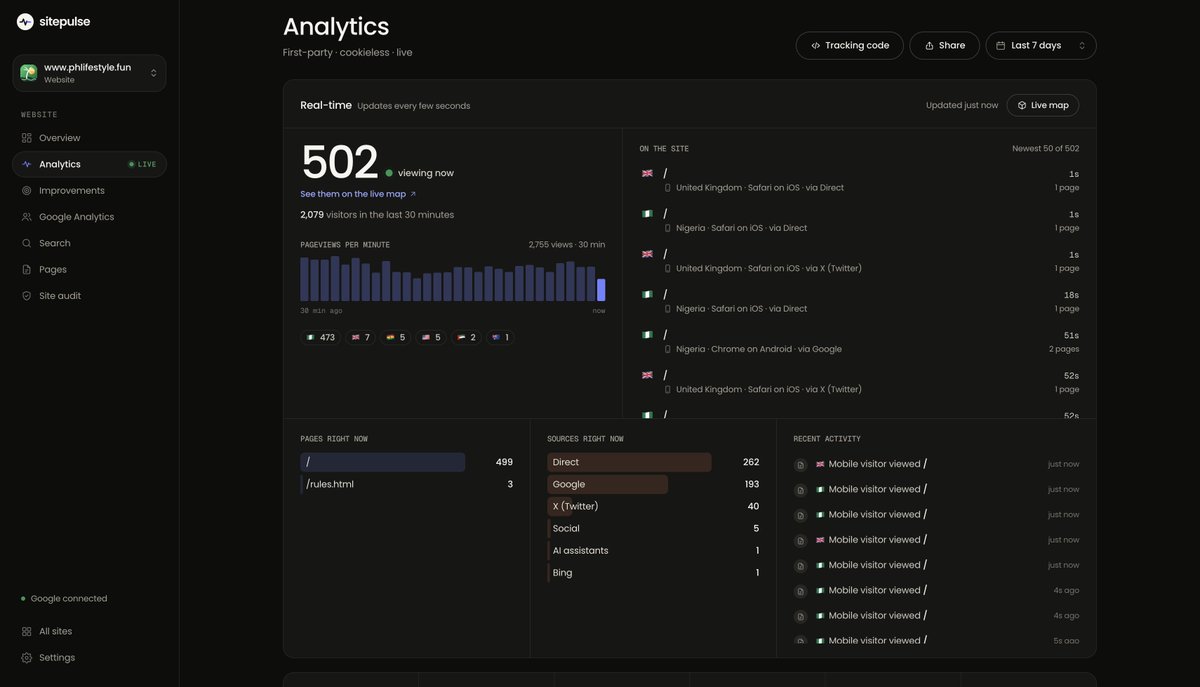
Task: Click the 502 viewing now count
Action: click(x=340, y=163)
